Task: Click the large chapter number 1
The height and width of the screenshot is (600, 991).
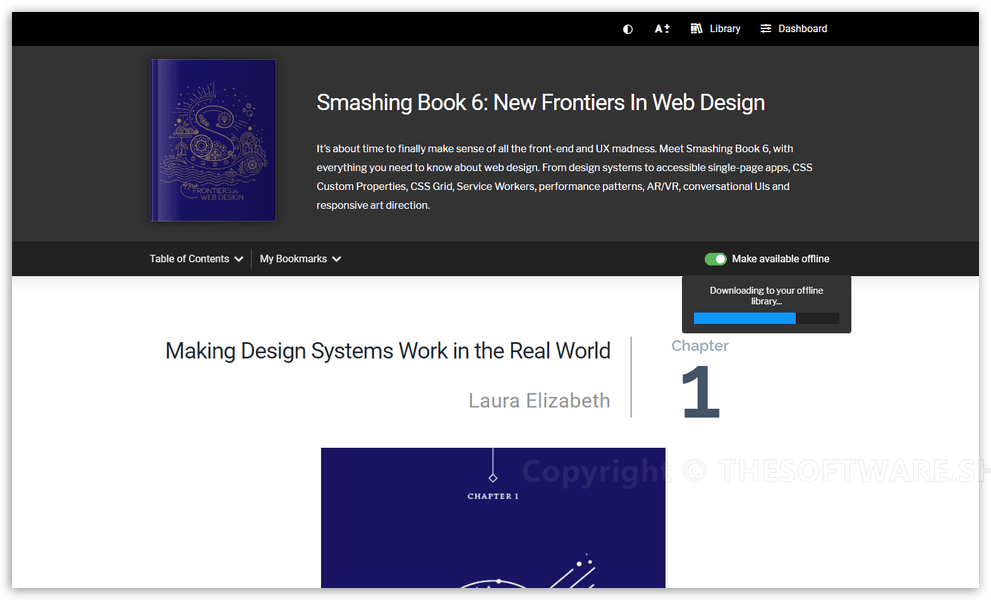Action: [x=700, y=393]
